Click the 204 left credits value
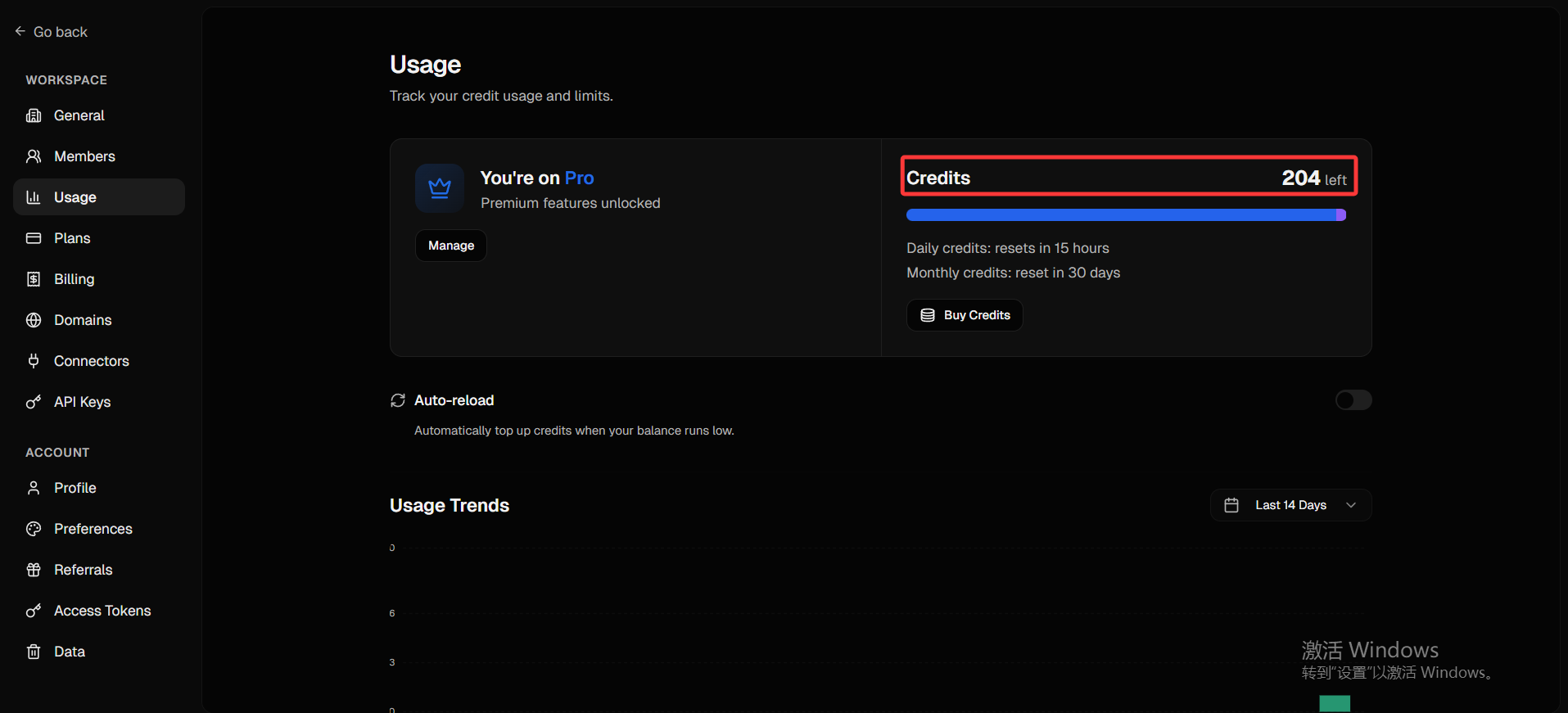This screenshot has width=1568, height=713. [1314, 178]
